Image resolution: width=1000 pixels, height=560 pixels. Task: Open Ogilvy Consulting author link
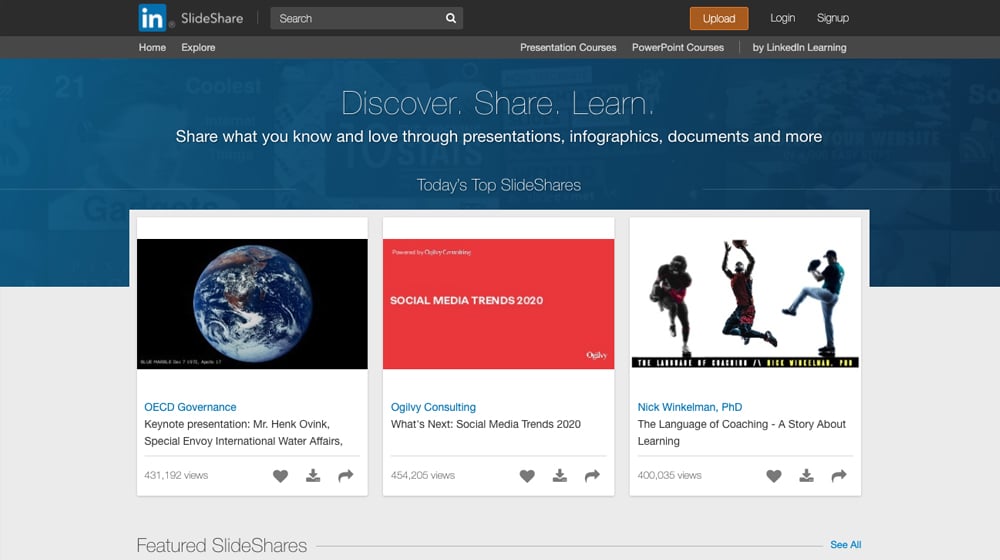(433, 407)
